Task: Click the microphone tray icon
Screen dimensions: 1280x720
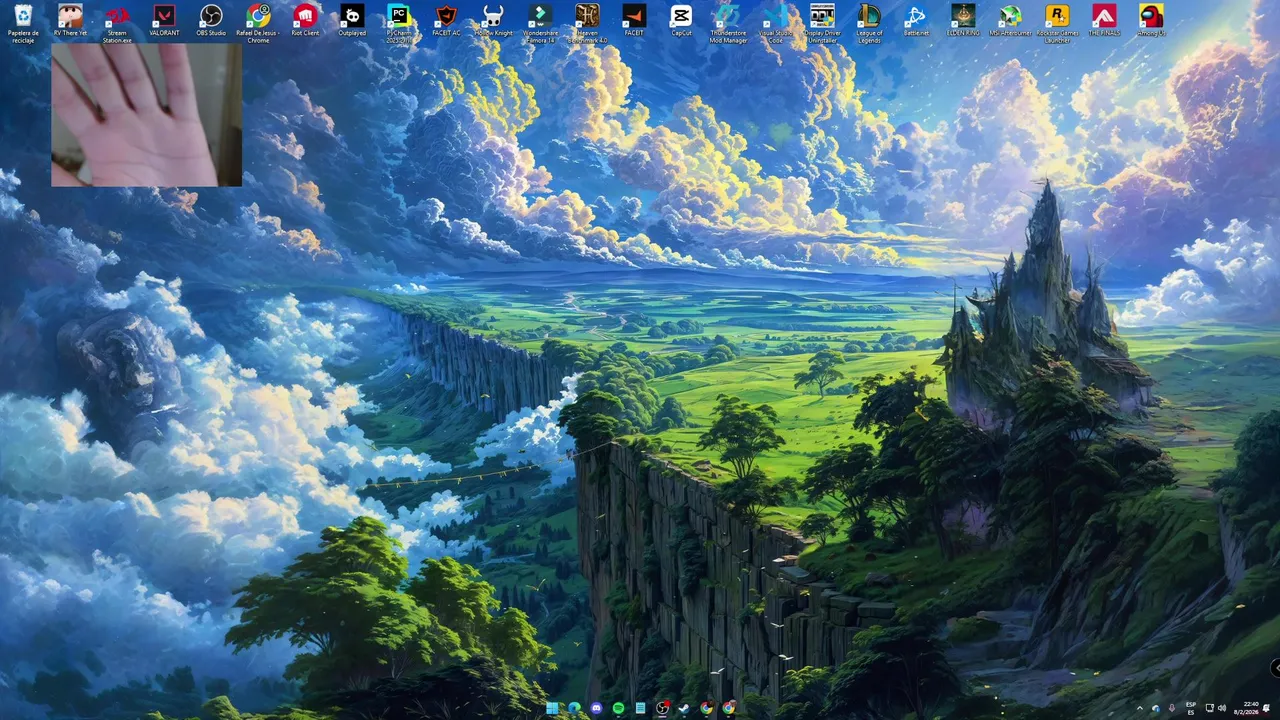Action: tap(1172, 708)
